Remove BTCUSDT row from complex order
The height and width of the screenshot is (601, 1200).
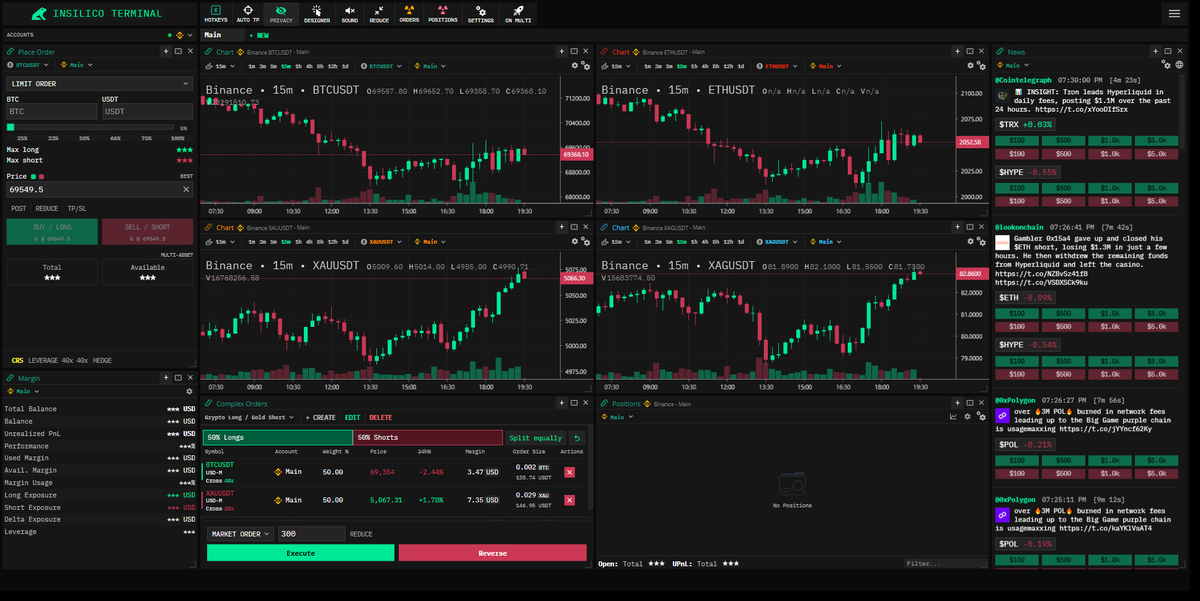coord(569,472)
